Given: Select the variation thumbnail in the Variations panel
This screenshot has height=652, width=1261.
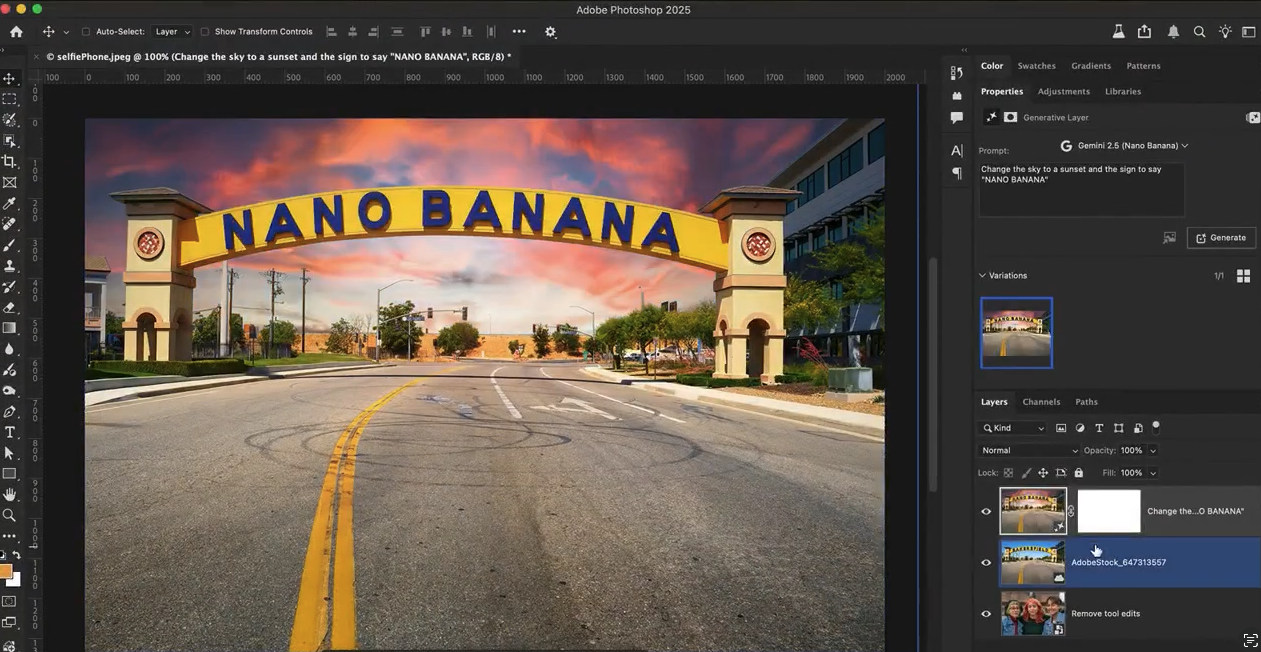Looking at the screenshot, I should pyautogui.click(x=1016, y=333).
